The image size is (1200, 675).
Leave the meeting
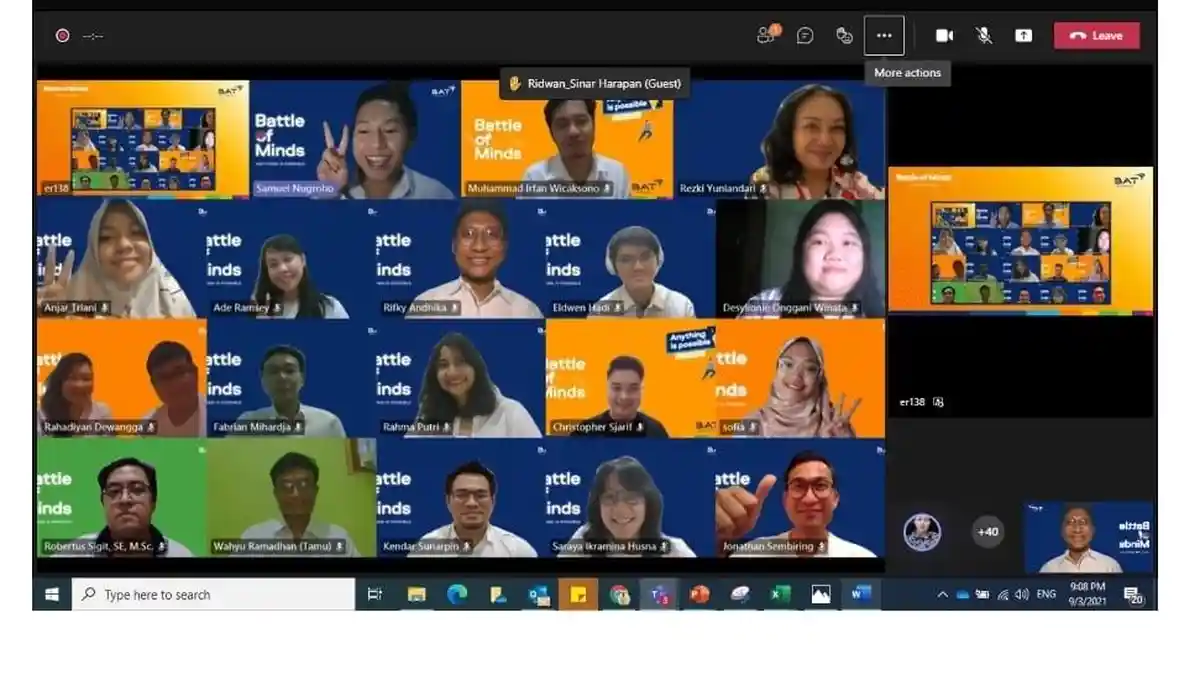1097,35
